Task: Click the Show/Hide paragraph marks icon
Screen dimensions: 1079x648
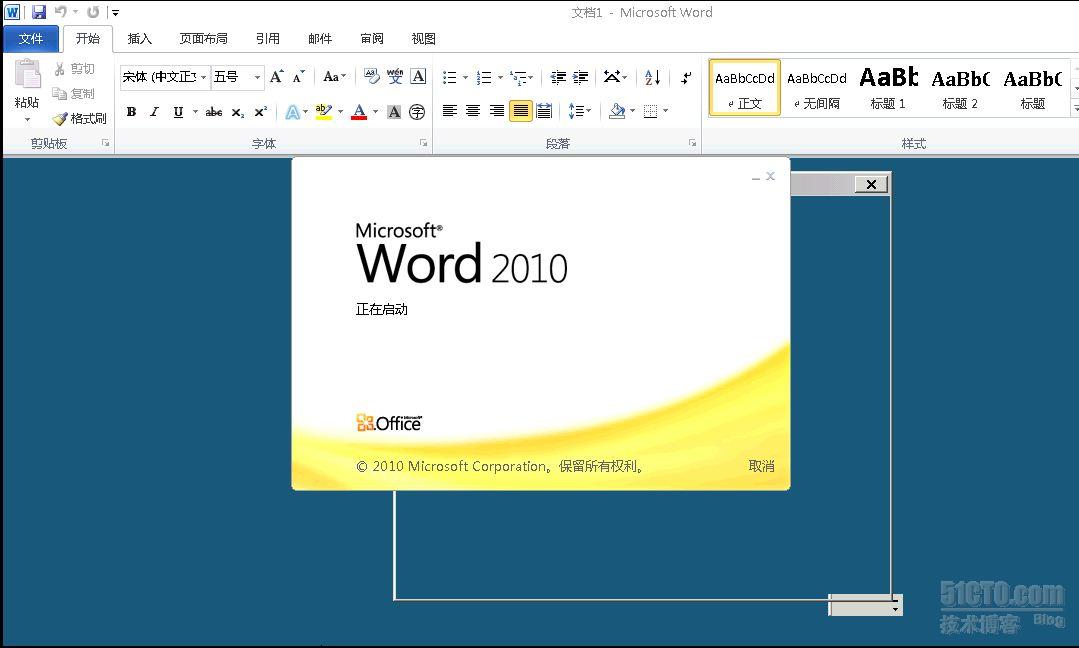Action: point(686,77)
